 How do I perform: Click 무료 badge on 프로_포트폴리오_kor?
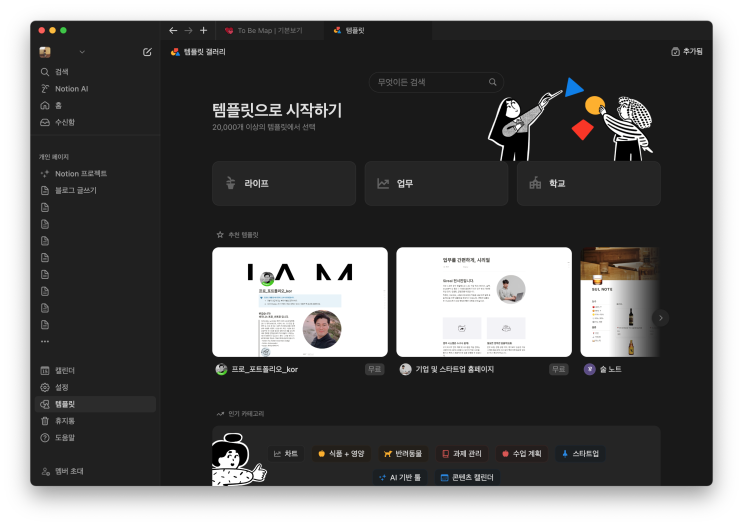click(374, 369)
